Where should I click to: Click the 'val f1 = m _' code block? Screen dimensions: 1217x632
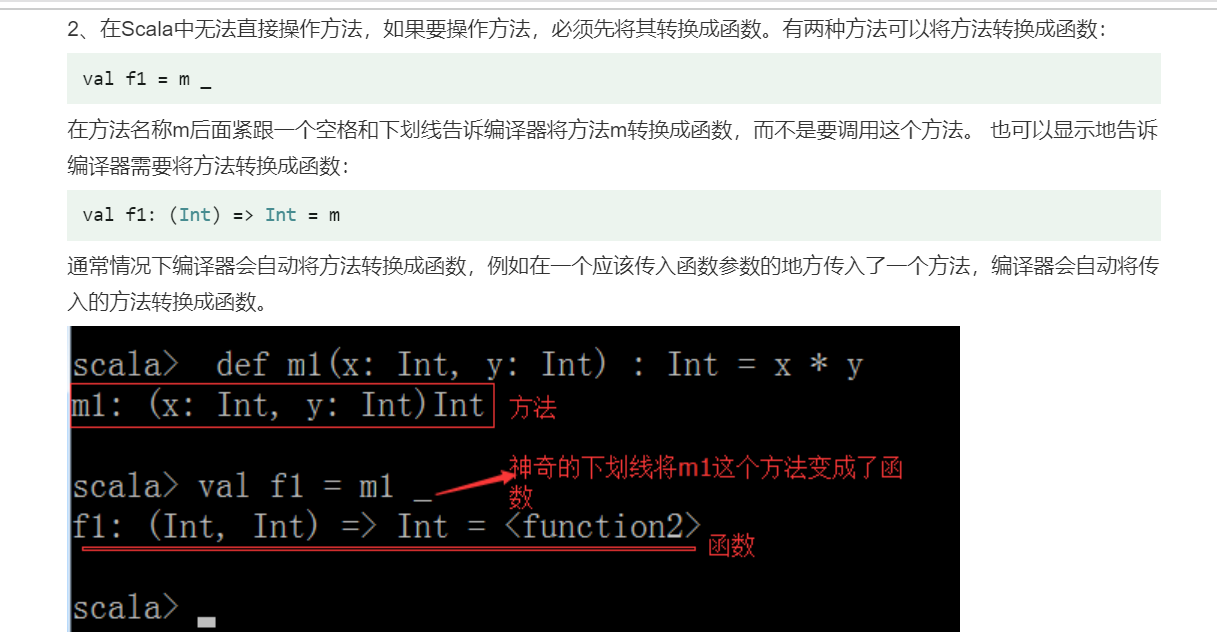coord(613,79)
